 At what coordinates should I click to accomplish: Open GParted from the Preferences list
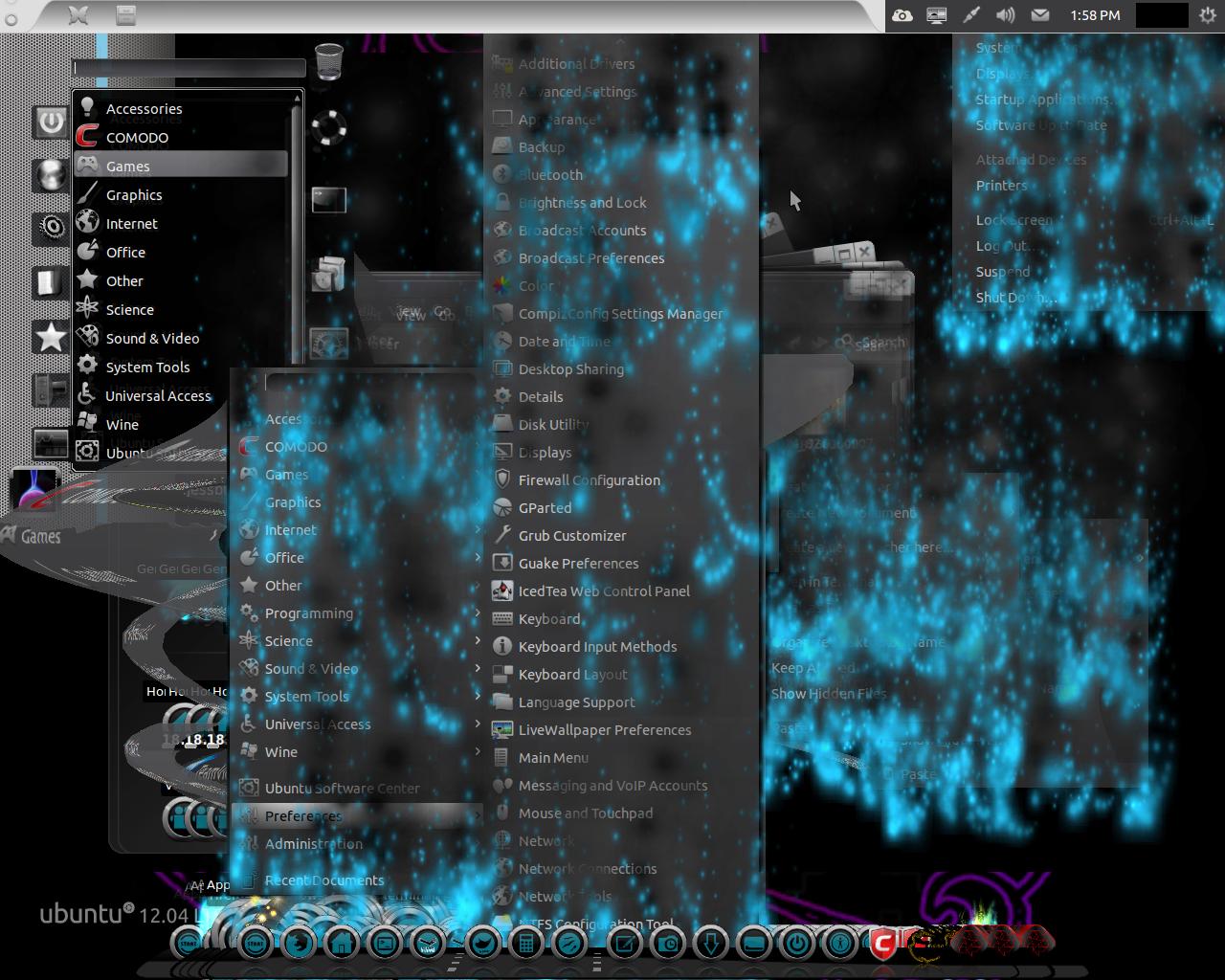coord(622,507)
